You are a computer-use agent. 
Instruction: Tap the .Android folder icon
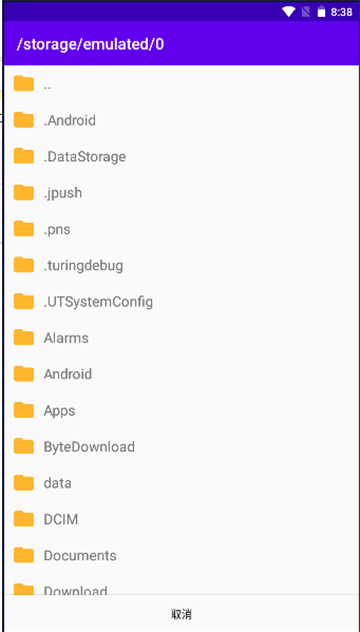pyautogui.click(x=23, y=120)
